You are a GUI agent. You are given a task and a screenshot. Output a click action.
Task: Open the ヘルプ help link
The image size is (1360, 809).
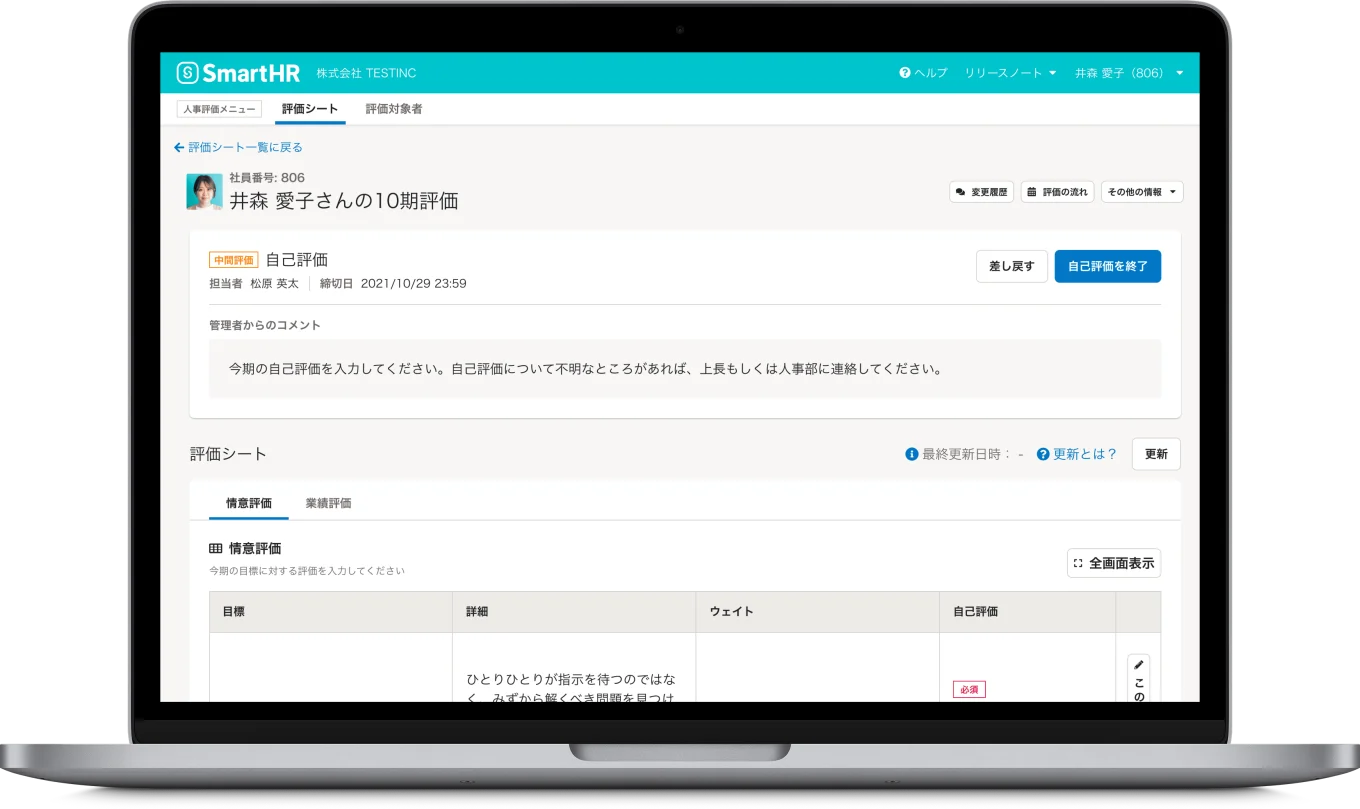[923, 73]
